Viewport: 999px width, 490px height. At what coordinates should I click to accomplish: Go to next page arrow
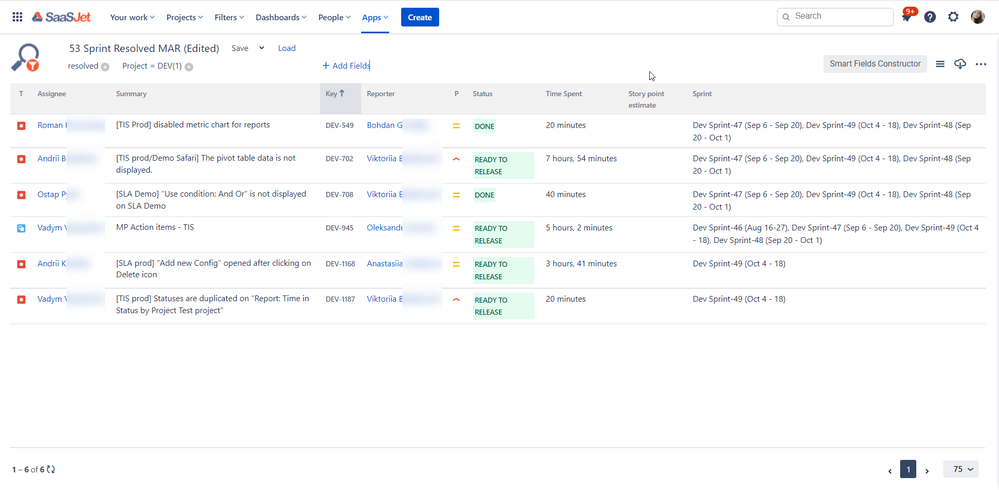coord(927,471)
